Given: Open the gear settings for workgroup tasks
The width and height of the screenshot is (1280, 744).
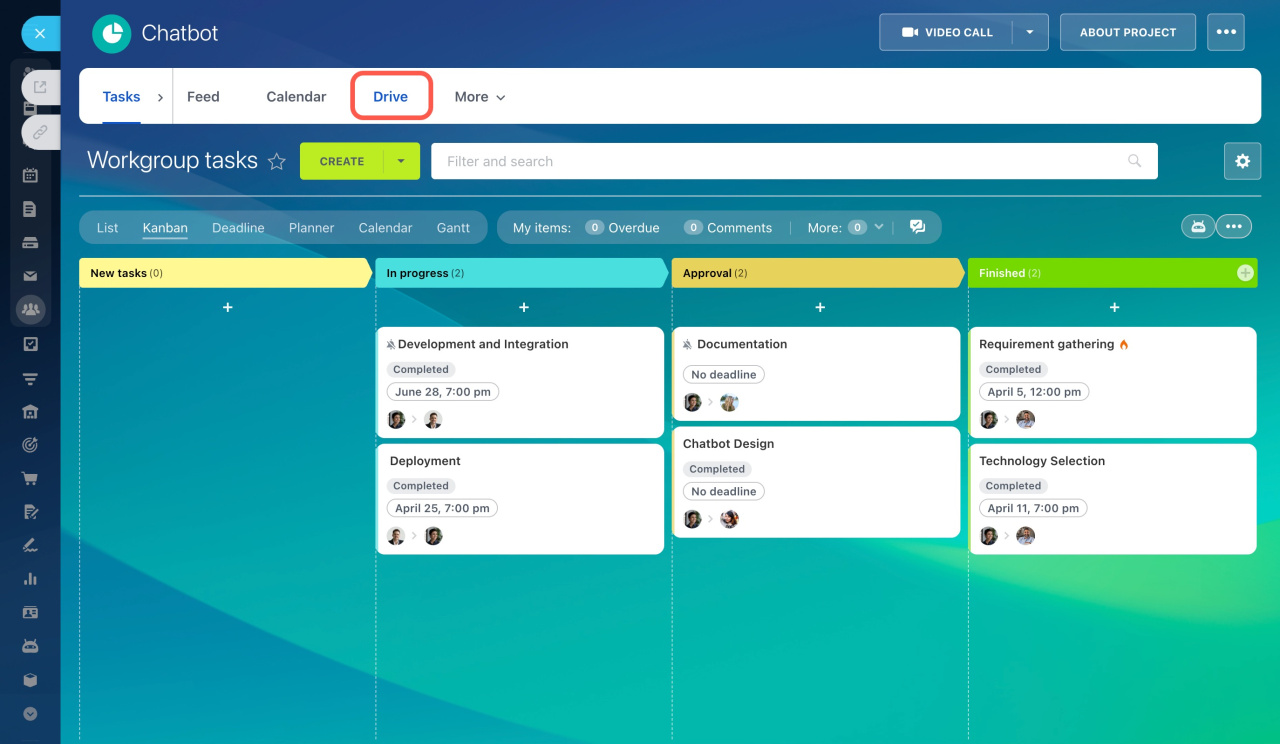Looking at the screenshot, I should pyautogui.click(x=1242, y=161).
